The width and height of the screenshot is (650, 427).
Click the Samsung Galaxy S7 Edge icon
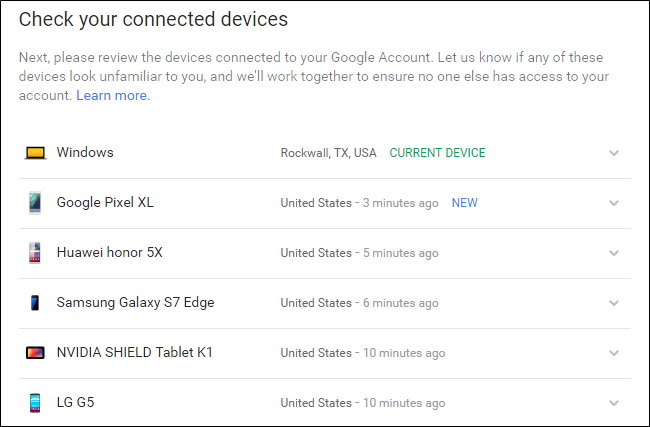pyautogui.click(x=35, y=303)
